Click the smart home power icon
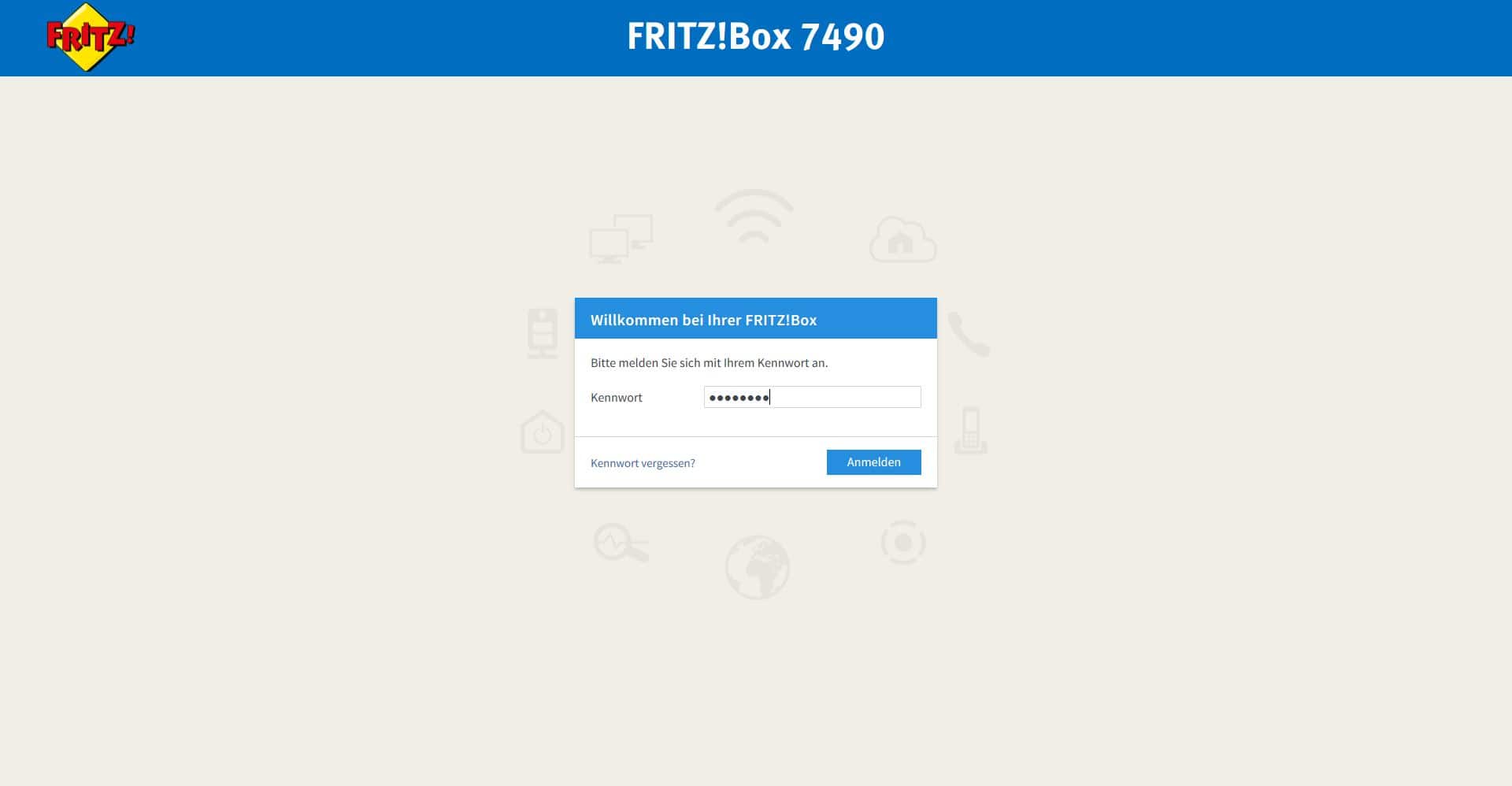The height and width of the screenshot is (786, 1512). [x=543, y=432]
